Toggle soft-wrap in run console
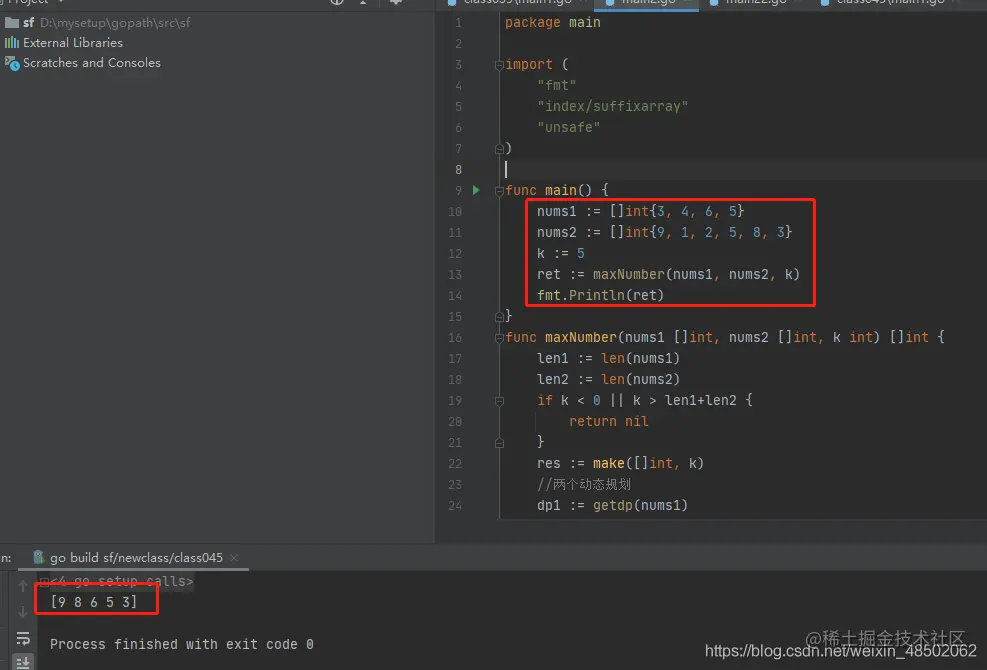This screenshot has width=987, height=670. tap(23, 638)
